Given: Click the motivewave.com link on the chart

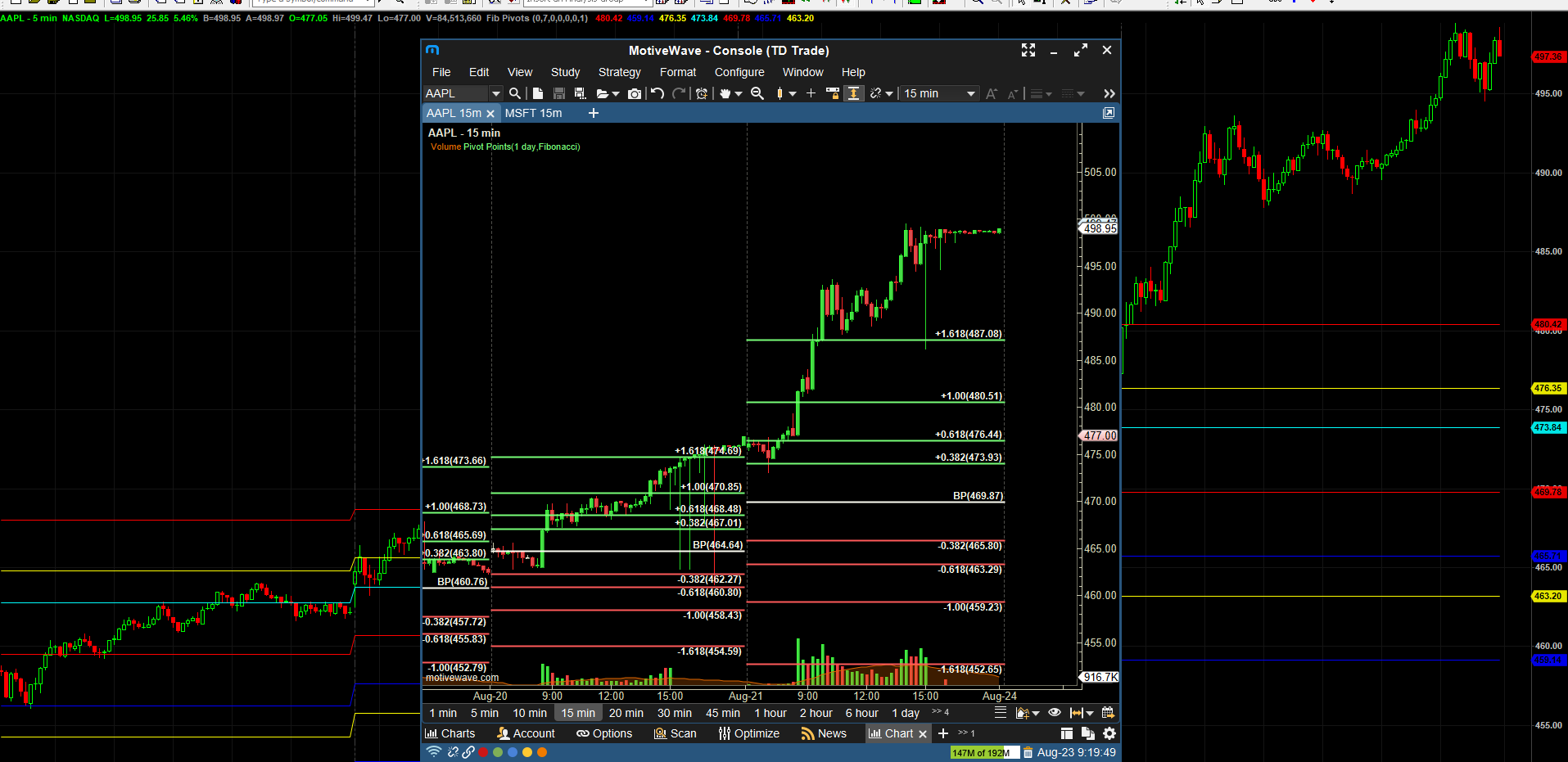Looking at the screenshot, I should pos(462,678).
